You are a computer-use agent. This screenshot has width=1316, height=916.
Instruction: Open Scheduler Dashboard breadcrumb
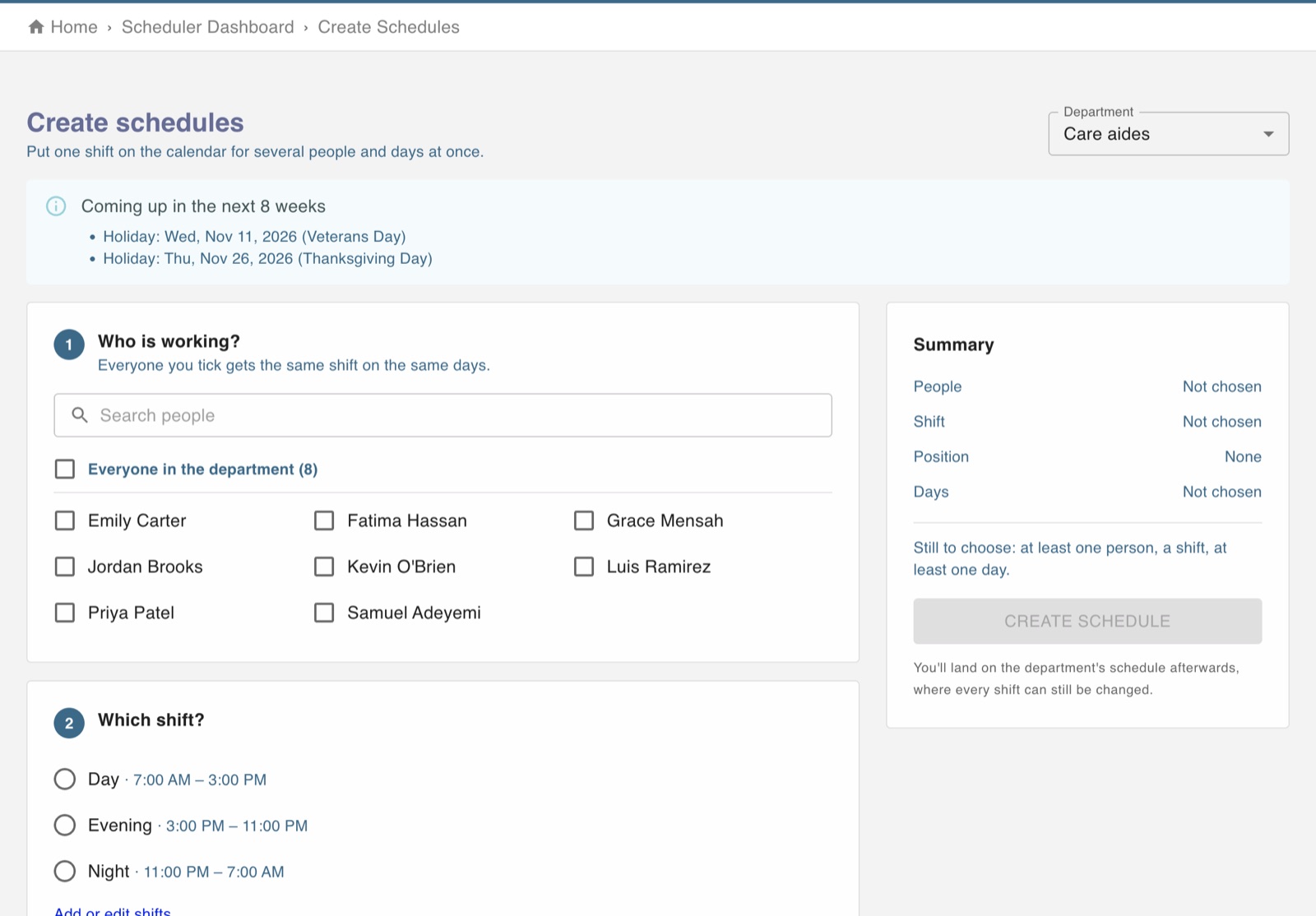[x=207, y=27]
